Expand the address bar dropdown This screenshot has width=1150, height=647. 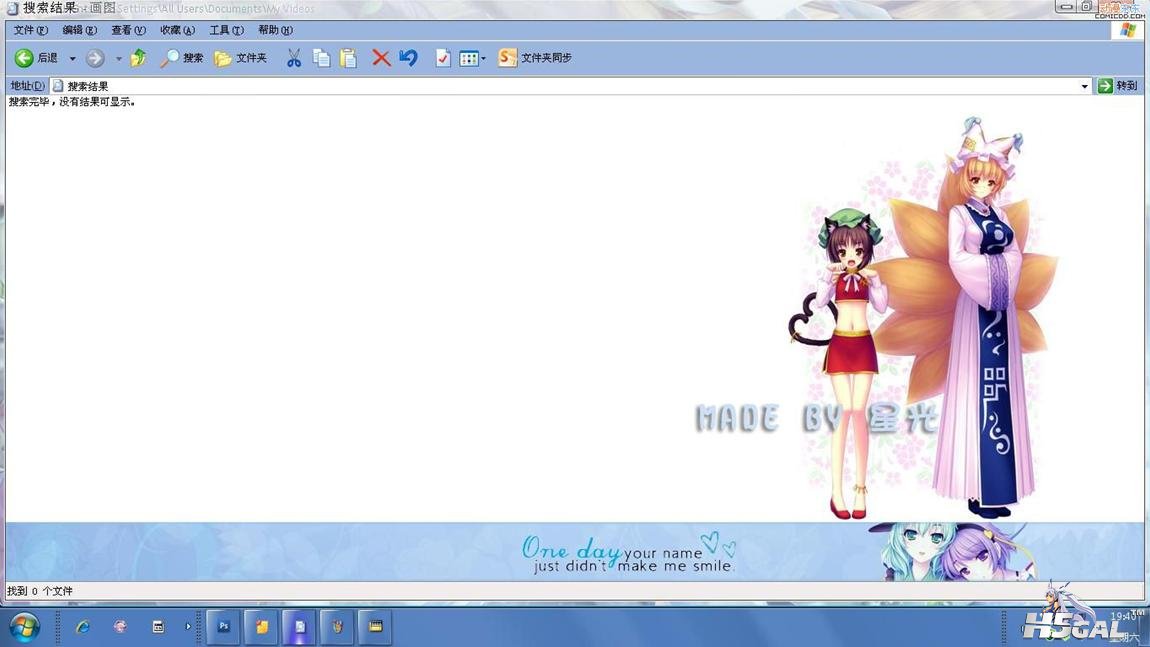tap(1084, 86)
